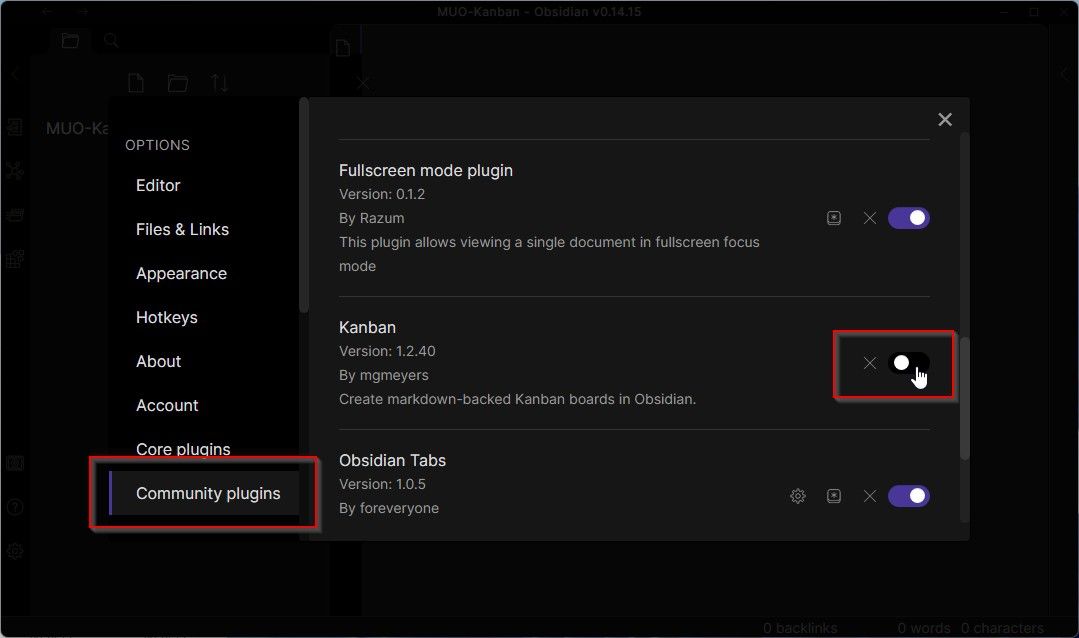Change sort order using the sort icon
Image resolution: width=1079 pixels, height=638 pixels.
pyautogui.click(x=219, y=83)
